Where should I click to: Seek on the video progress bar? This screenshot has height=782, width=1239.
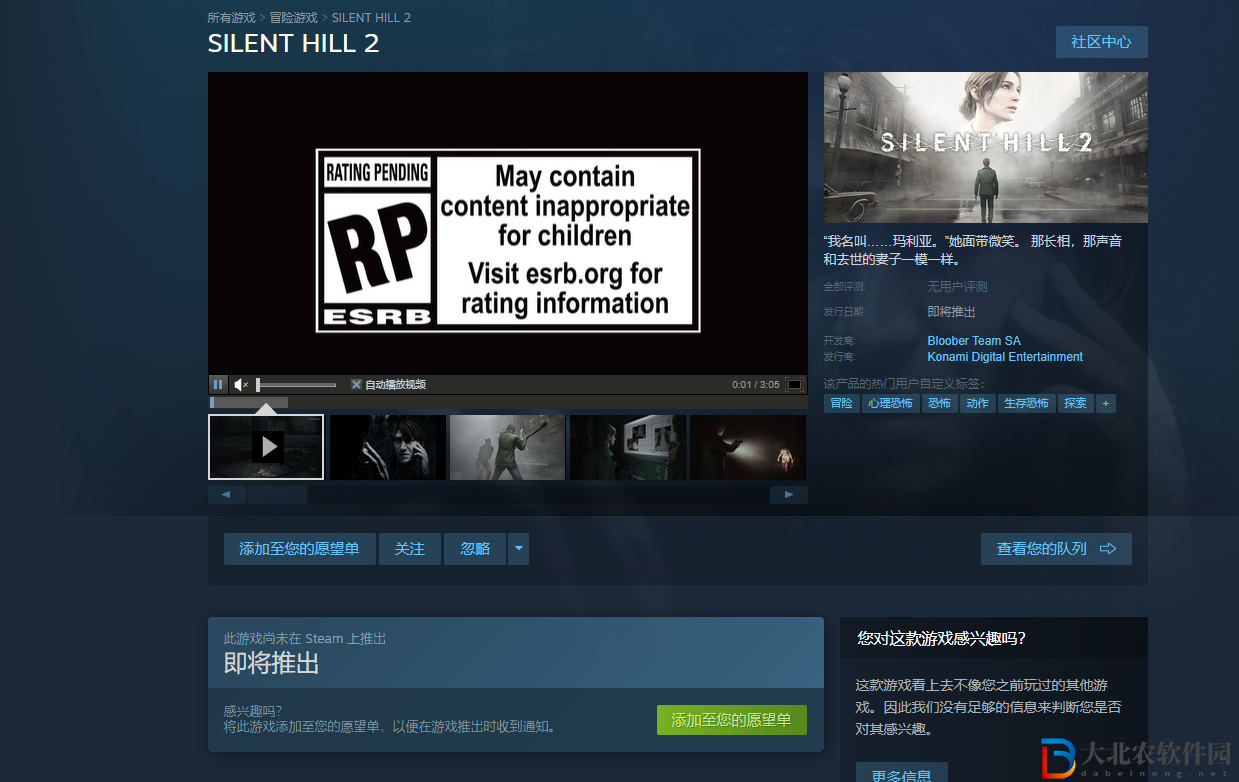(x=508, y=402)
